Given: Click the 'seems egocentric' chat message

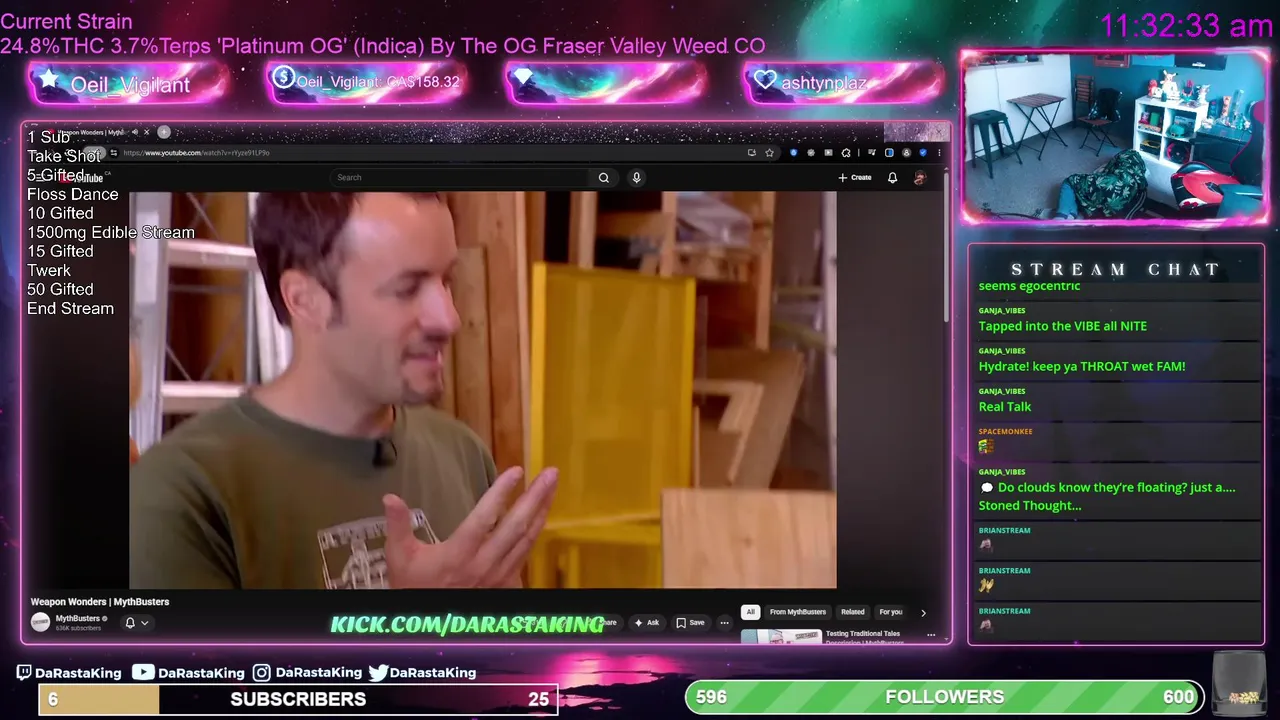Looking at the screenshot, I should click(1029, 286).
